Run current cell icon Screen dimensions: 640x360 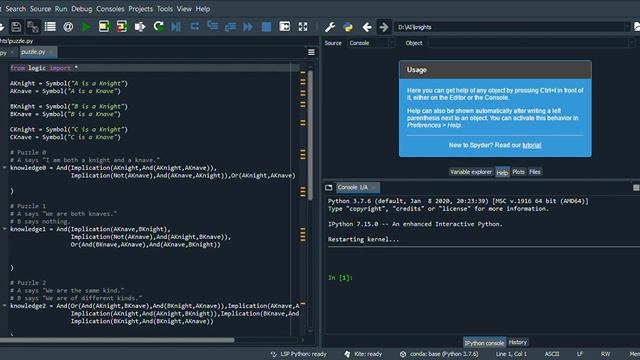tap(104, 27)
